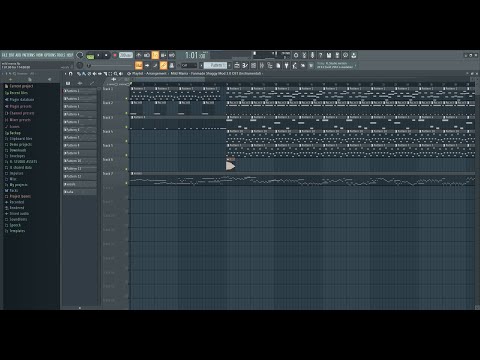Toggle typing keyboard to piano icon
The width and height of the screenshot is (480, 360).
(x=139, y=65)
